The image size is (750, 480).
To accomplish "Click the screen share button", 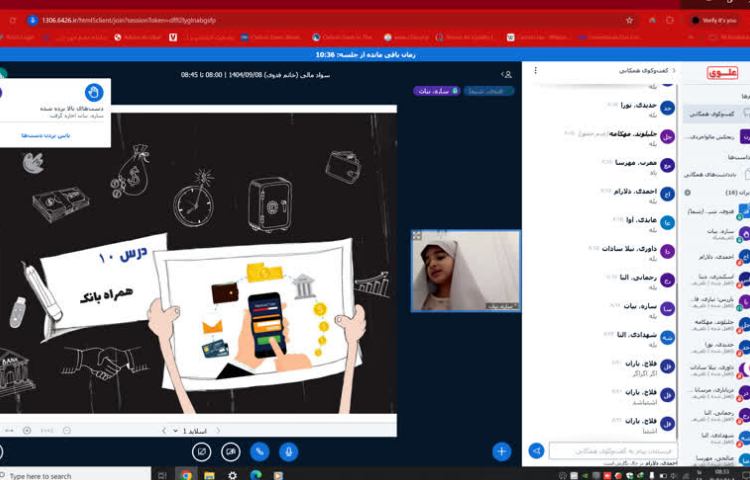I will 201,451.
